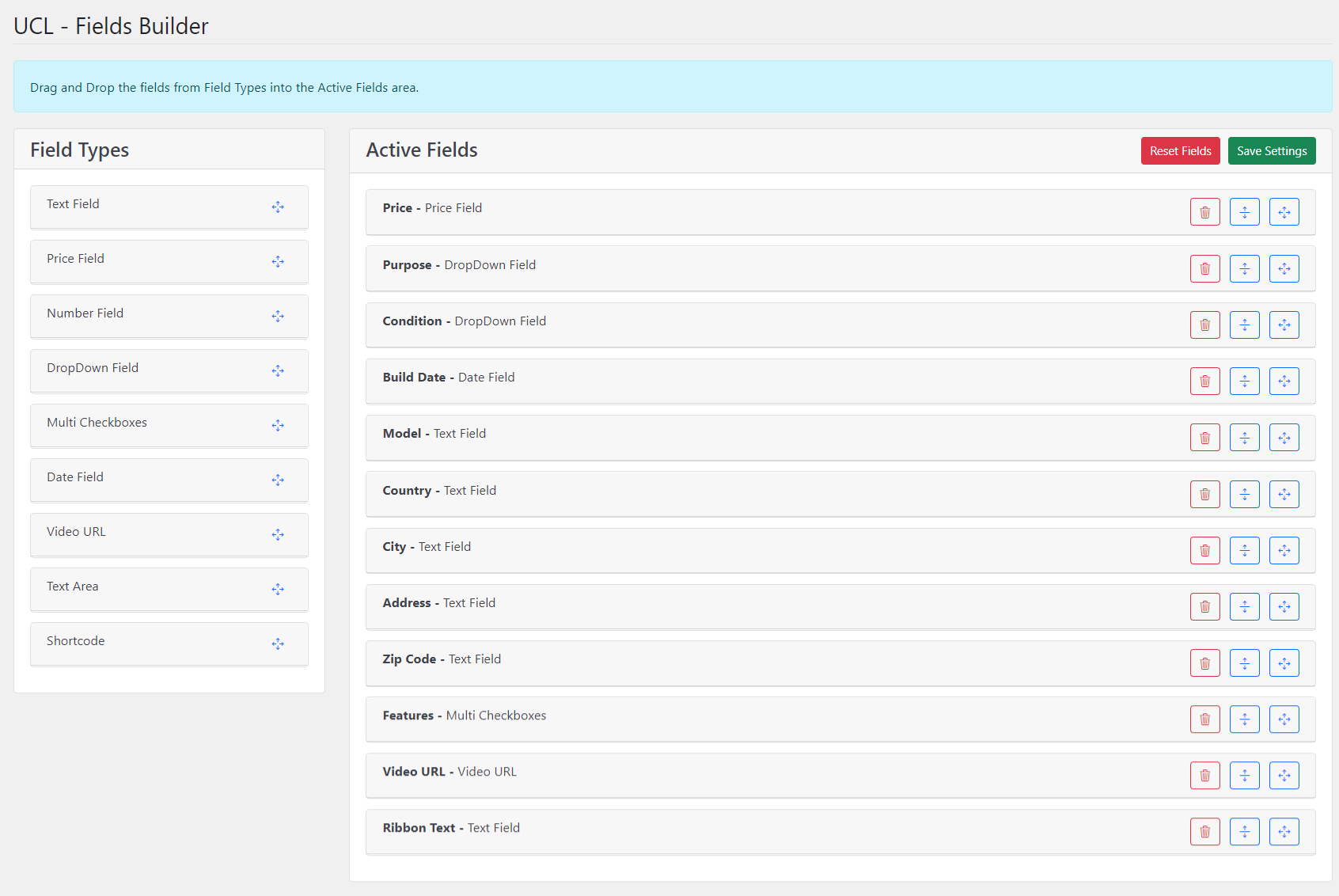Trash the Address field
This screenshot has width=1339, height=896.
(1204, 606)
